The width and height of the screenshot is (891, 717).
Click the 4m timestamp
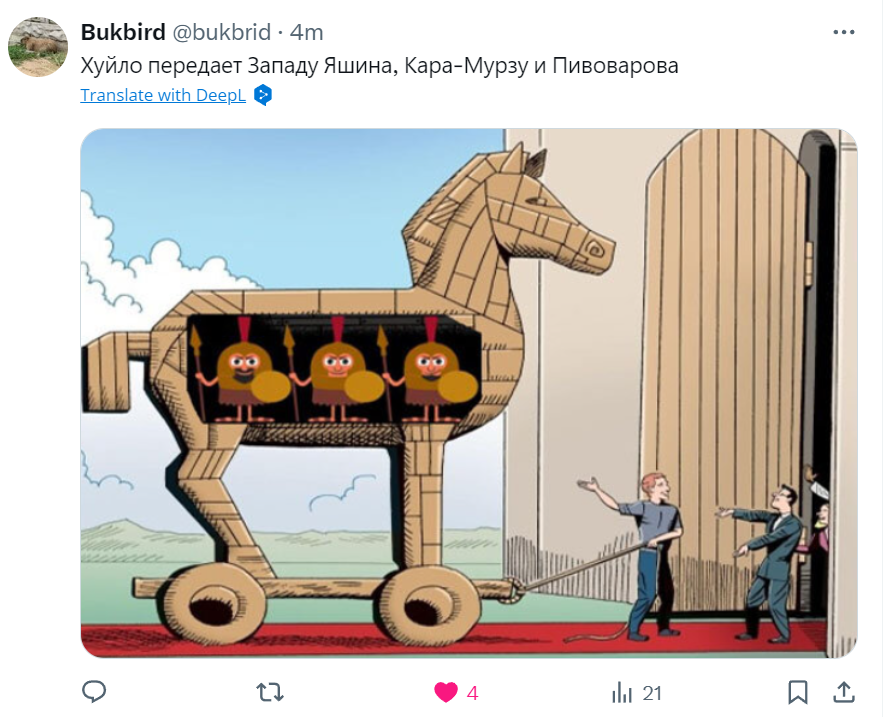tap(306, 32)
